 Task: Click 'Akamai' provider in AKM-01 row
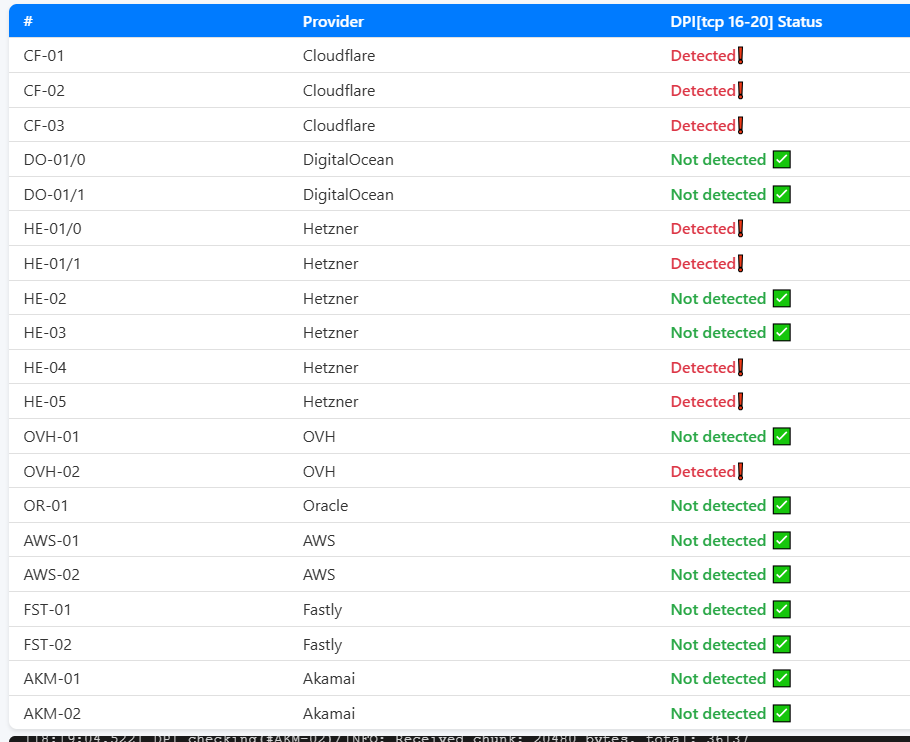coord(329,678)
